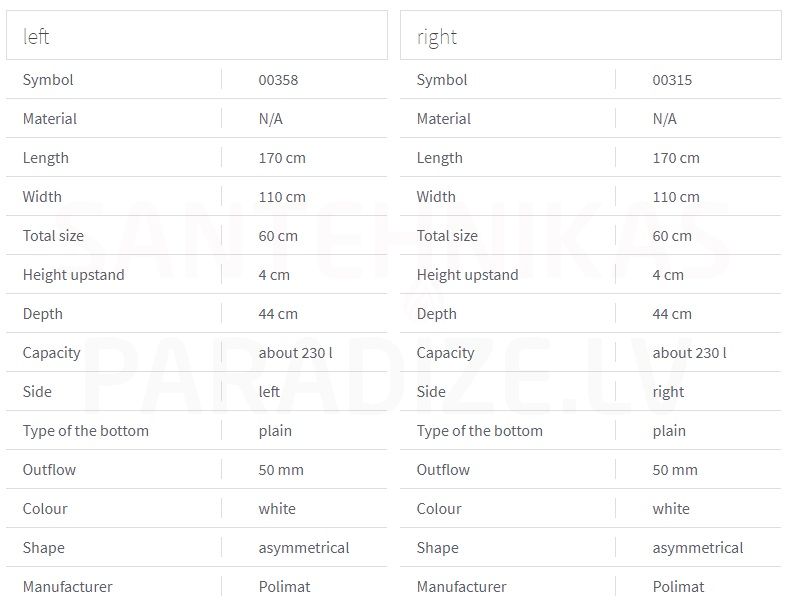Click right table Height upstand label
Screen dimensions: 790x612
(468, 275)
